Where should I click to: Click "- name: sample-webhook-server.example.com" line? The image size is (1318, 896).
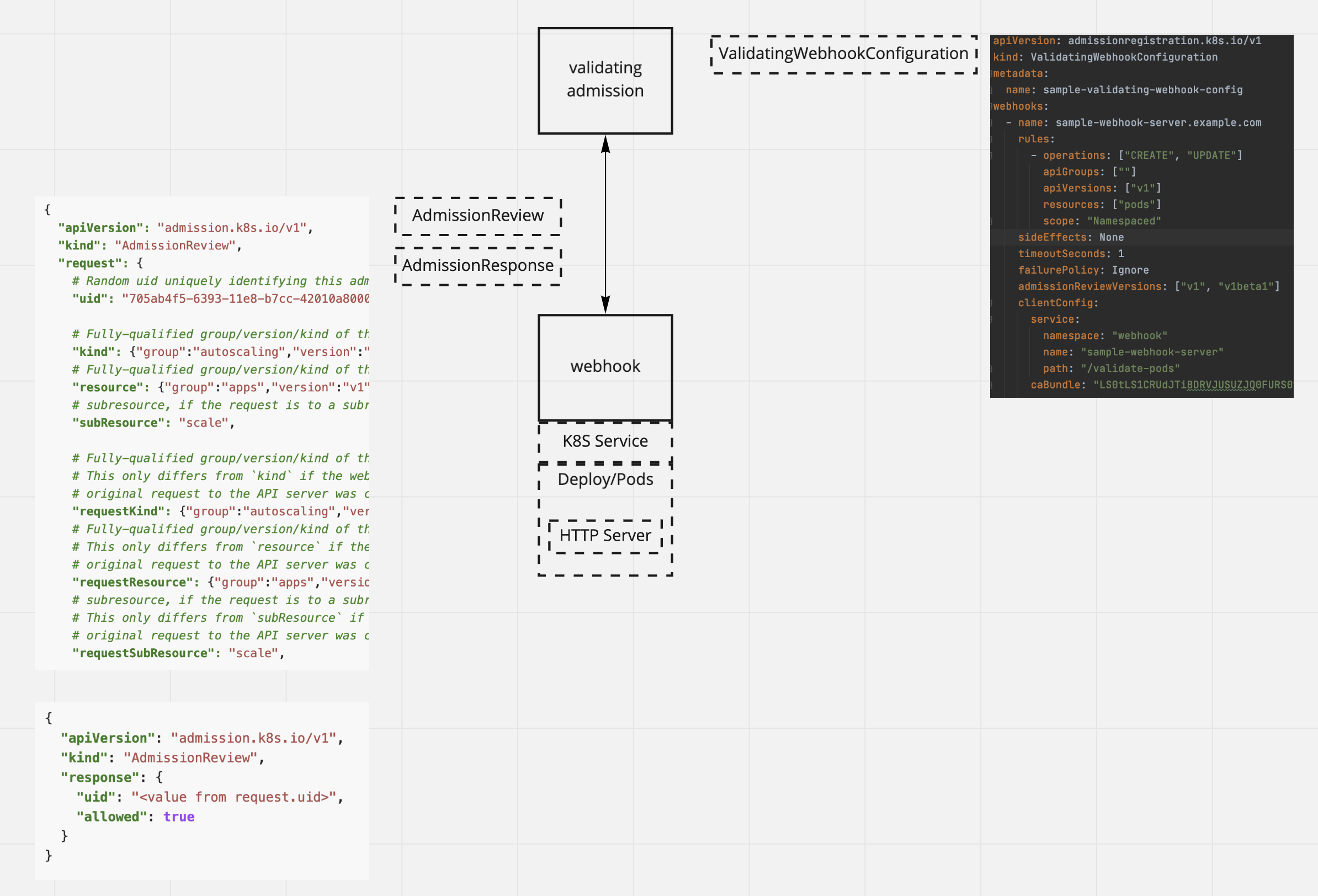pos(1134,123)
